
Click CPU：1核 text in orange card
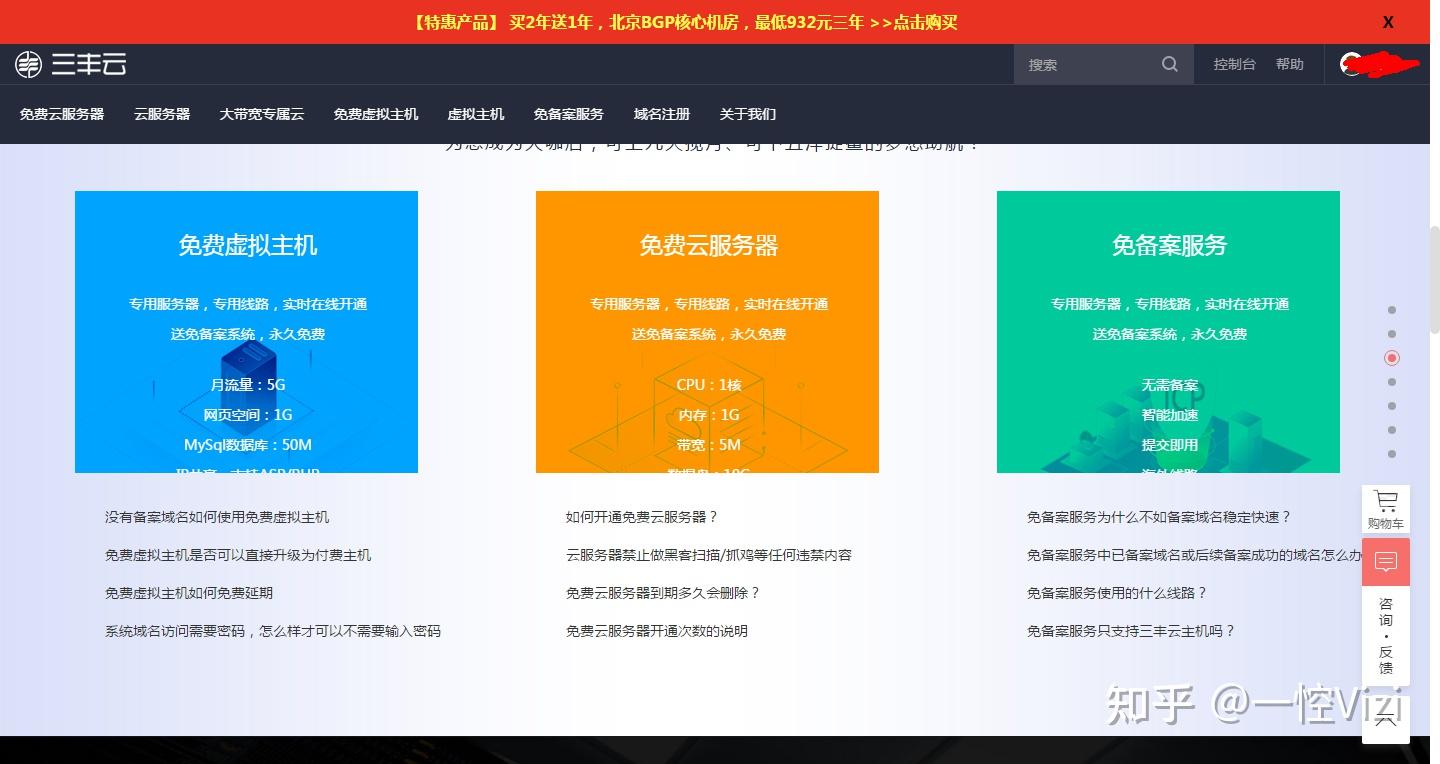click(709, 384)
